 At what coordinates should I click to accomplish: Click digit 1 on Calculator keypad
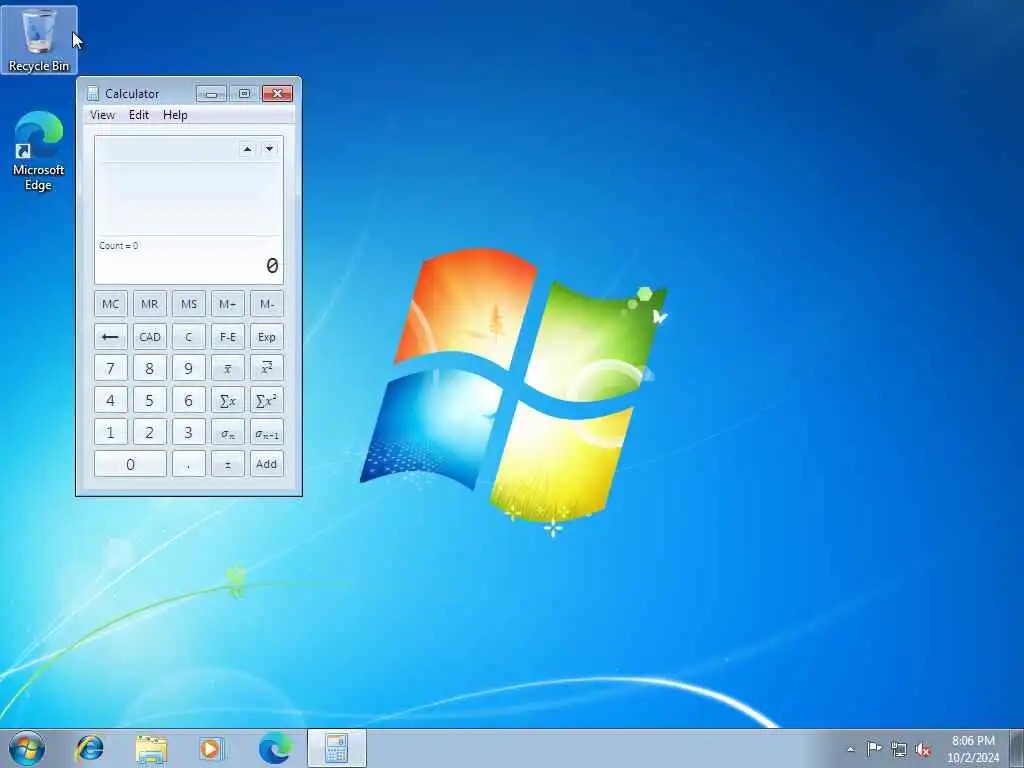pos(110,432)
